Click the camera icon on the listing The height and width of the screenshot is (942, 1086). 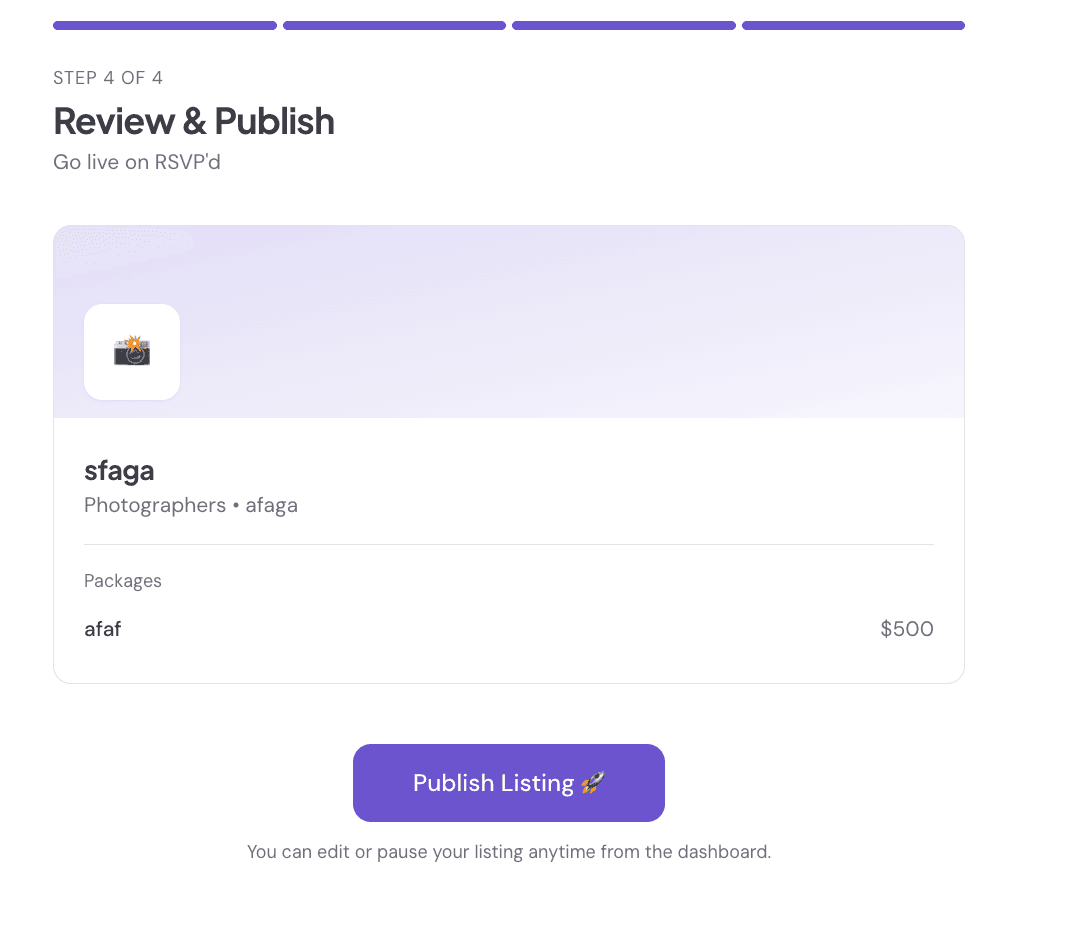point(132,352)
